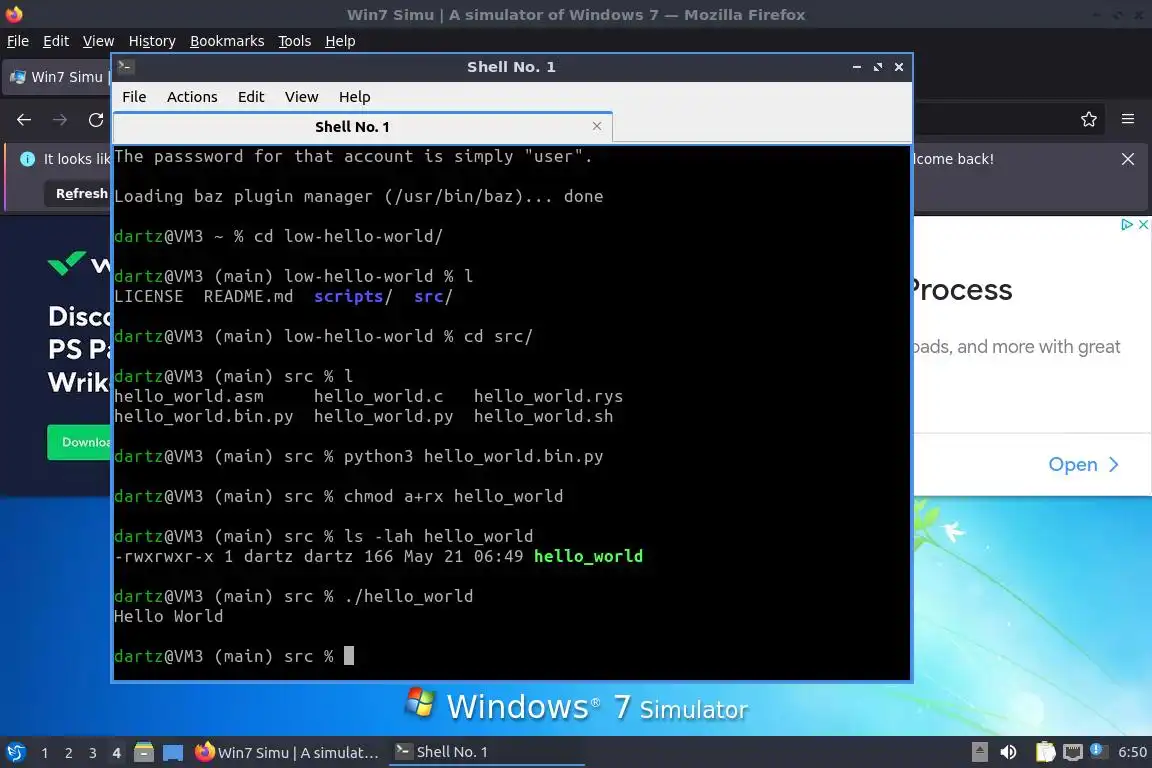Image resolution: width=1152 pixels, height=768 pixels.
Task: Click the Refresh Firefox button
Action: [x=79, y=193]
